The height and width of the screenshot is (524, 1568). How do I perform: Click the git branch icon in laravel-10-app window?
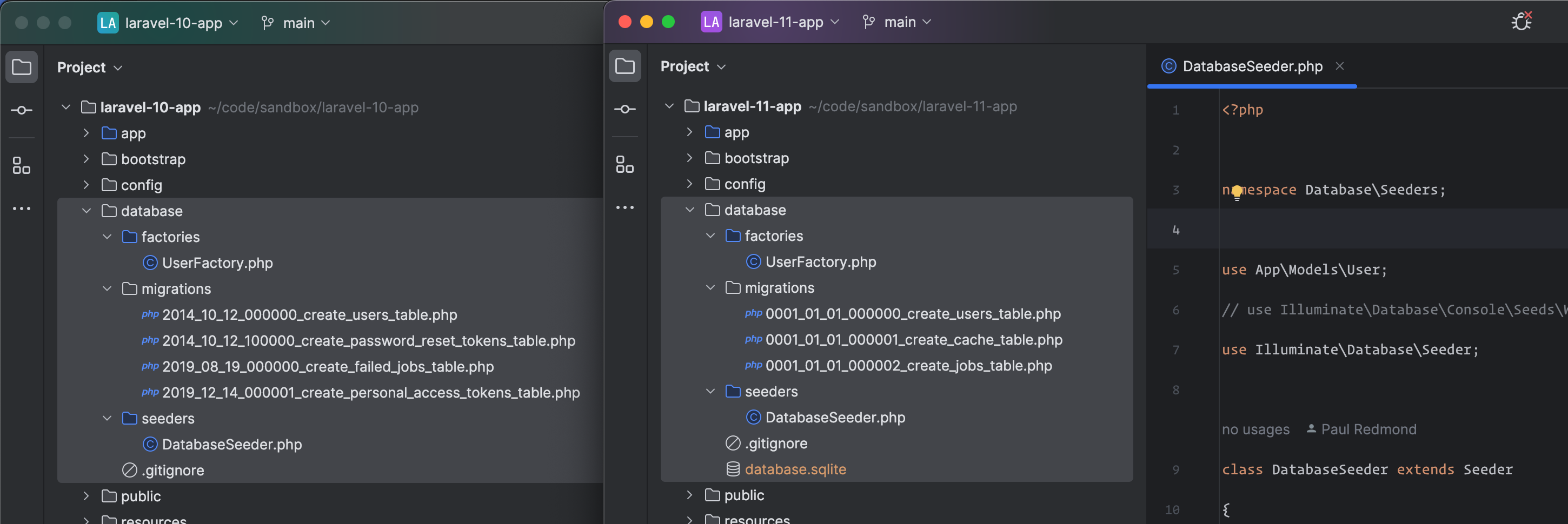coord(267,23)
